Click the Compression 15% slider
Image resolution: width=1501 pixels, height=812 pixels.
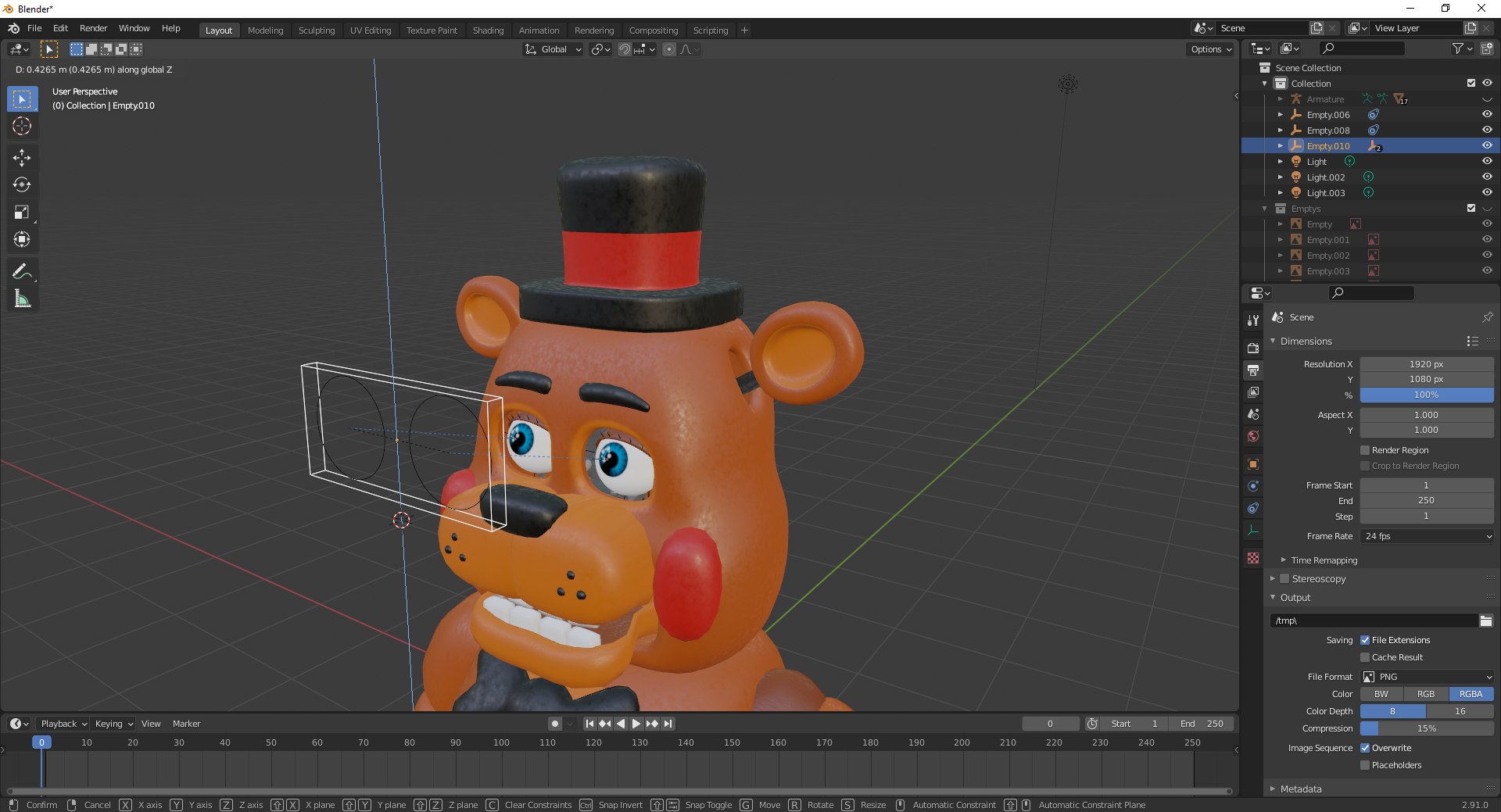pos(1427,728)
